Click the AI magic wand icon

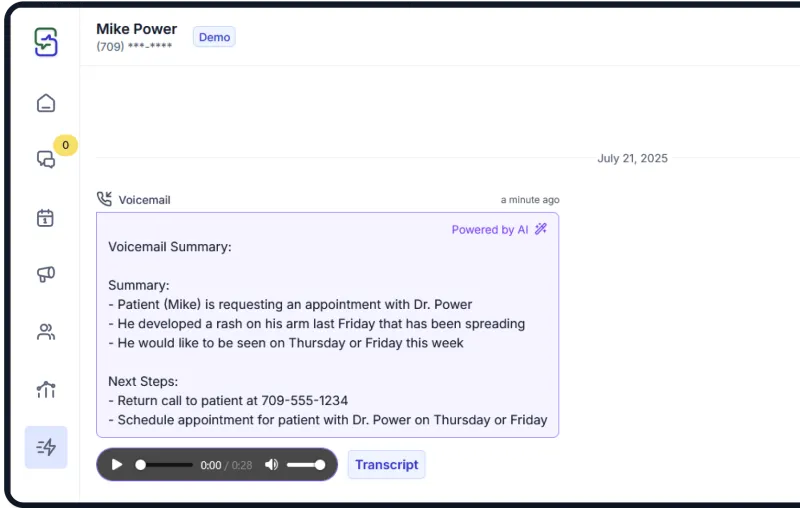click(541, 229)
